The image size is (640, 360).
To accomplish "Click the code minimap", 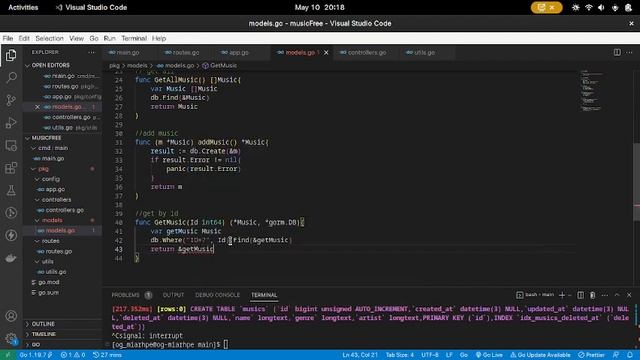I will (x=591, y=91).
